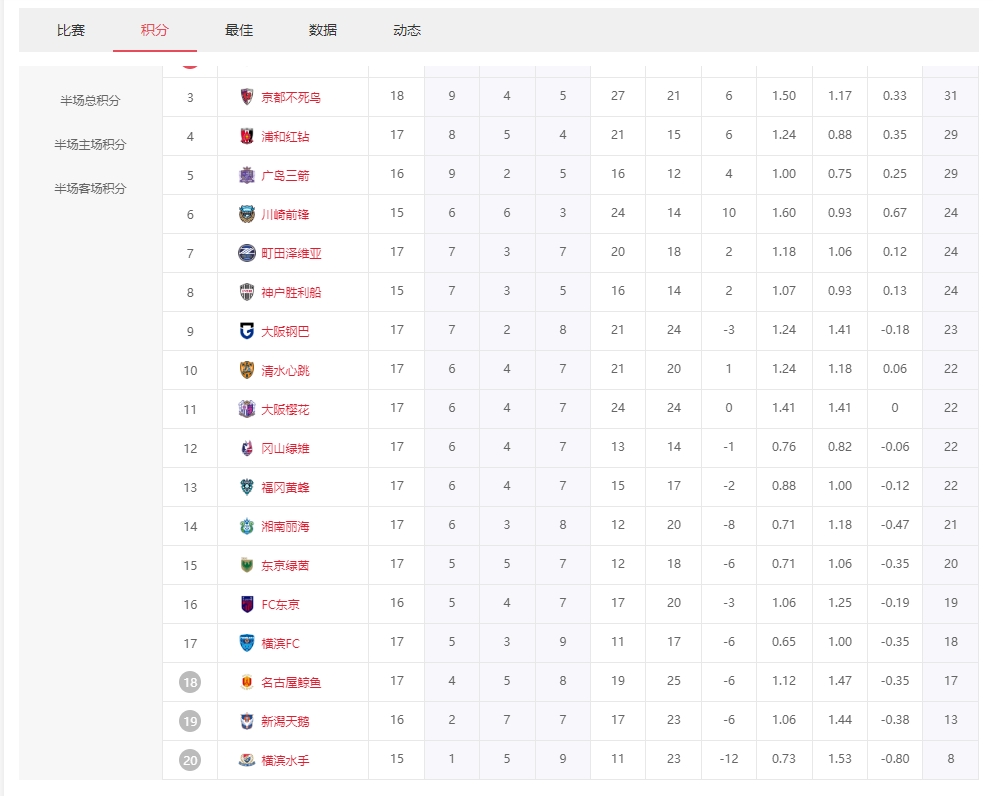Click the Kawasaki Frontale (川崎前锋) crest icon
The image size is (993, 796).
pos(247,214)
